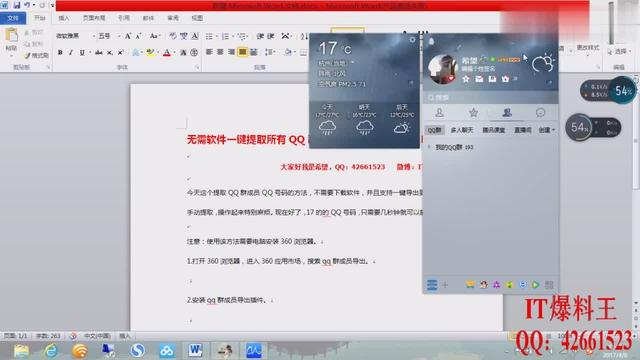Open QQ Mail envelope icon under nickname

click(x=479, y=79)
